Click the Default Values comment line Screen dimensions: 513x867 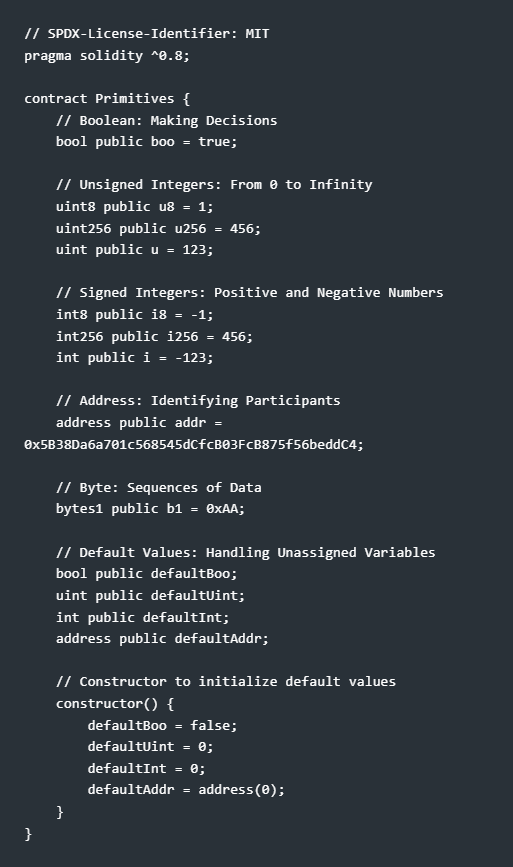(245, 552)
